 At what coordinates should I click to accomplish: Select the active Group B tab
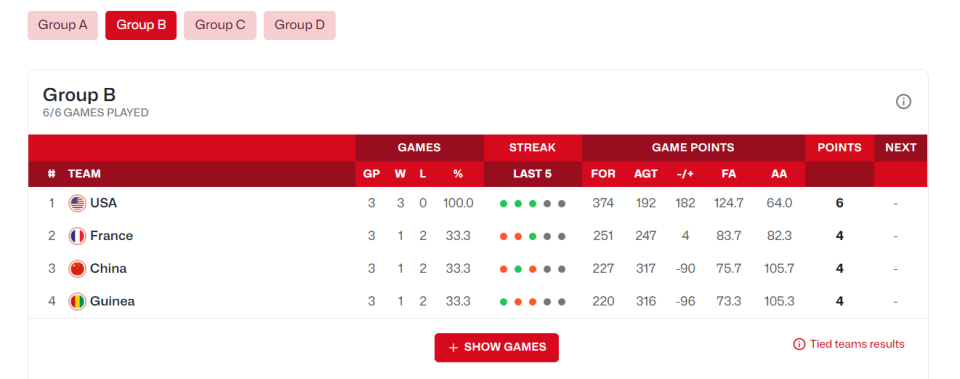141,25
